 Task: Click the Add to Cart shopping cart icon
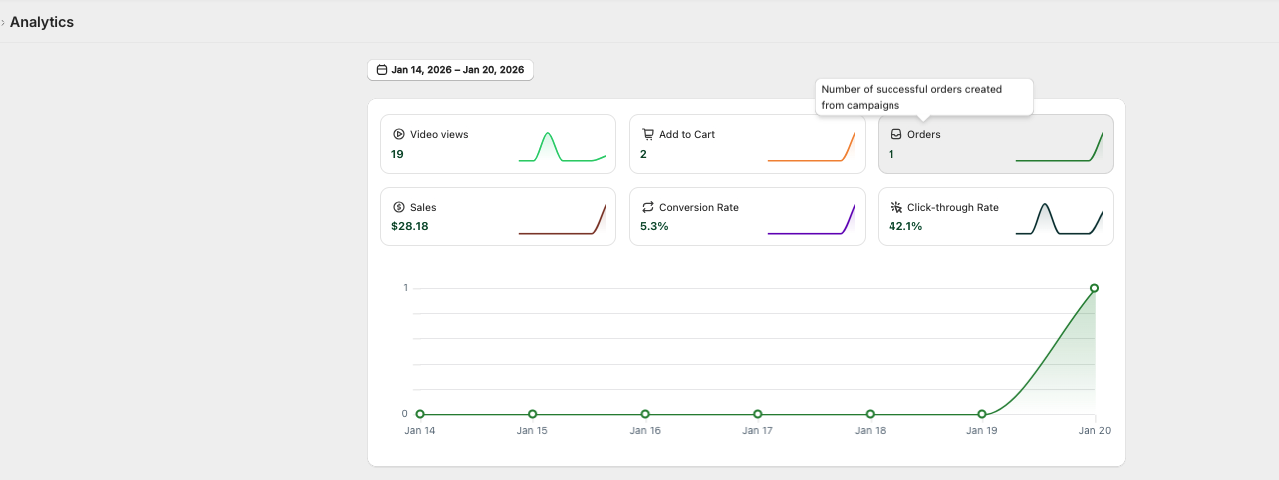(648, 134)
